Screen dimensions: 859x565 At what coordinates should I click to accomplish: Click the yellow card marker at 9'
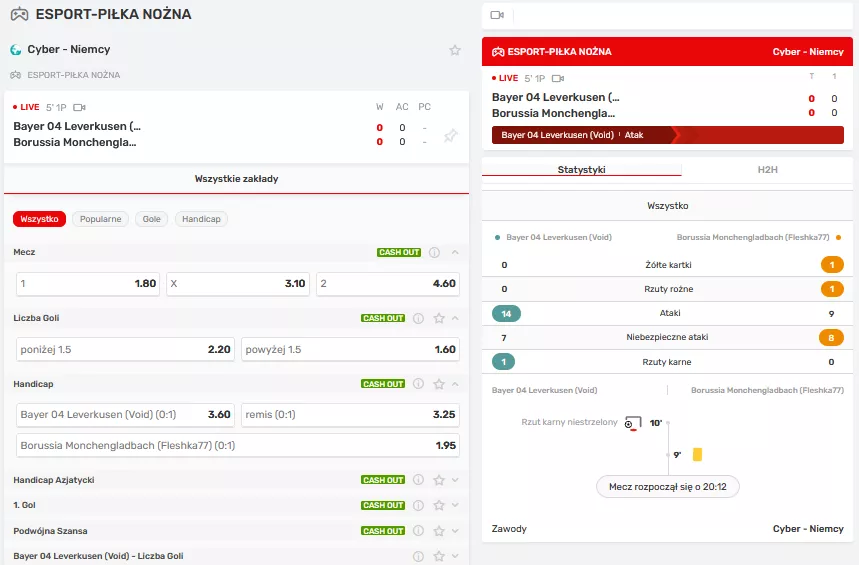click(697, 454)
